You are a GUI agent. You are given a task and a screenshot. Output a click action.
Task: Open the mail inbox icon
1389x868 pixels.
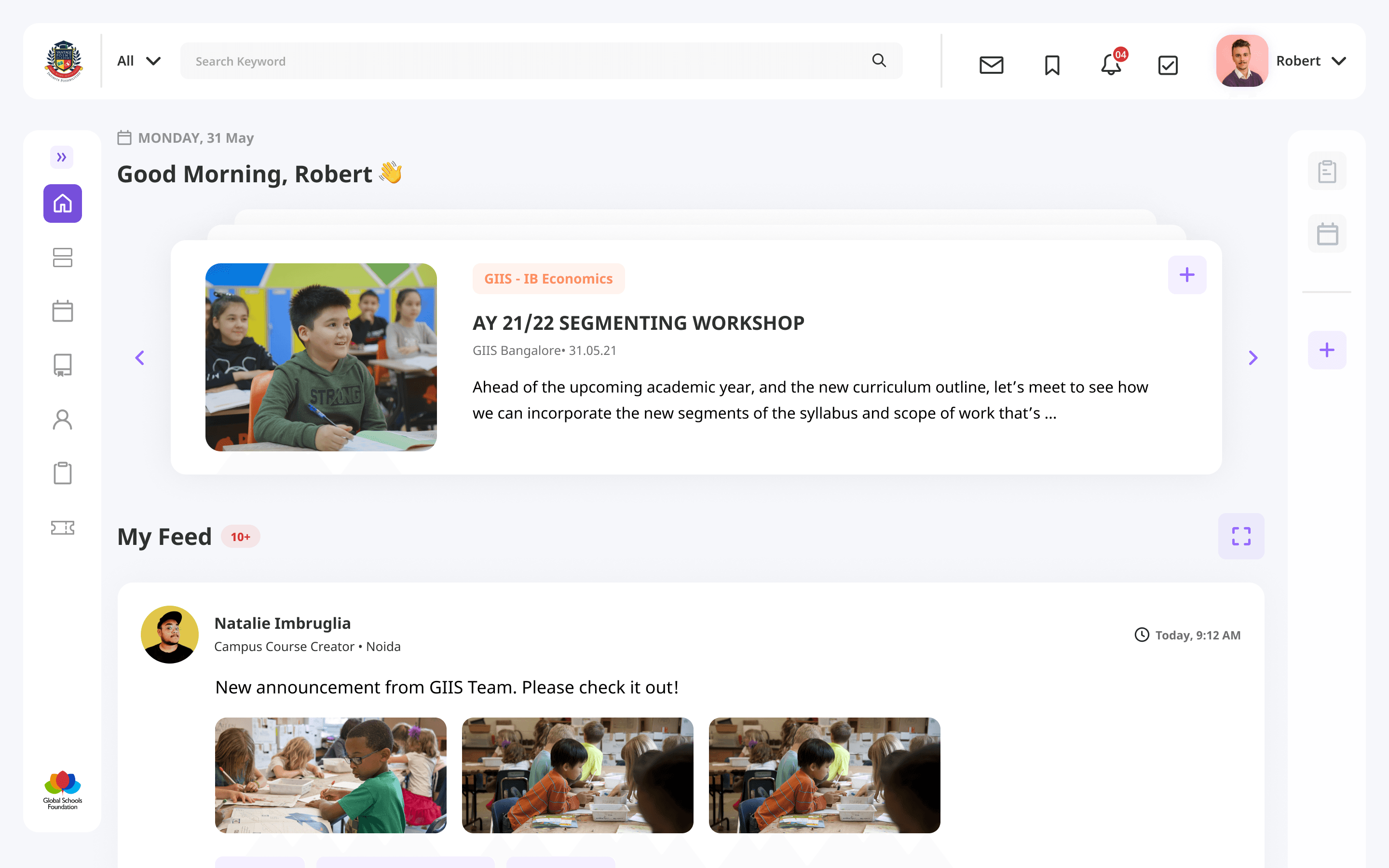(x=991, y=64)
